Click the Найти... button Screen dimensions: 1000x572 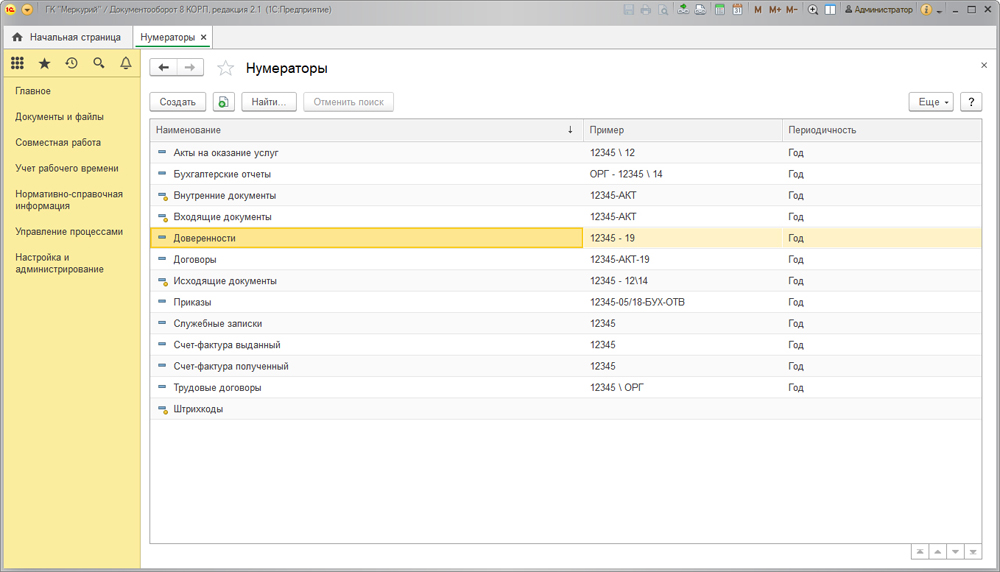click(269, 102)
